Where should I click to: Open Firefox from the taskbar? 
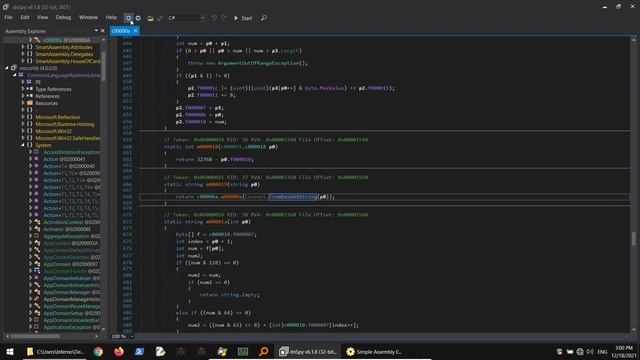[x=119, y=351]
